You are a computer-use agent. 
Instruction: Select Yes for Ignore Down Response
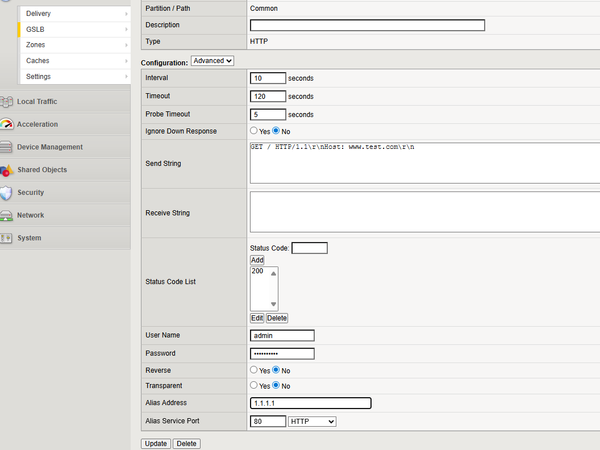253,131
